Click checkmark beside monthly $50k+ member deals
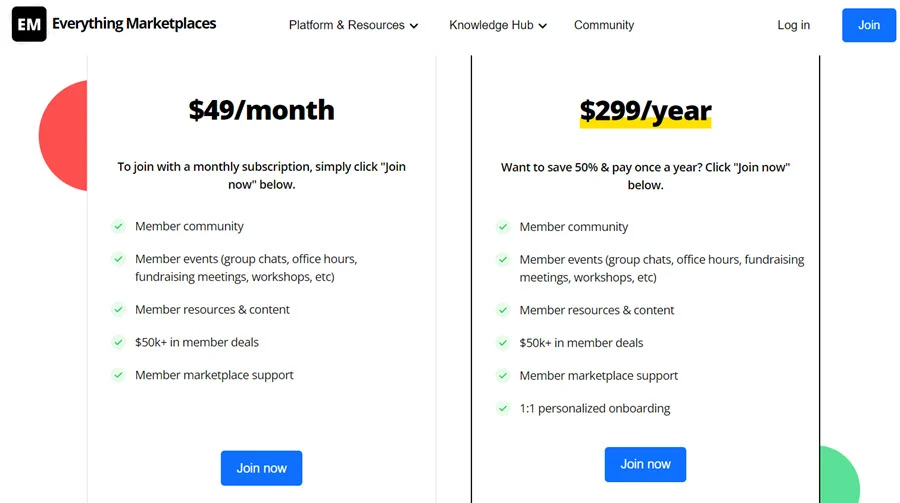Screen dimensions: 900x503 pos(118,342)
